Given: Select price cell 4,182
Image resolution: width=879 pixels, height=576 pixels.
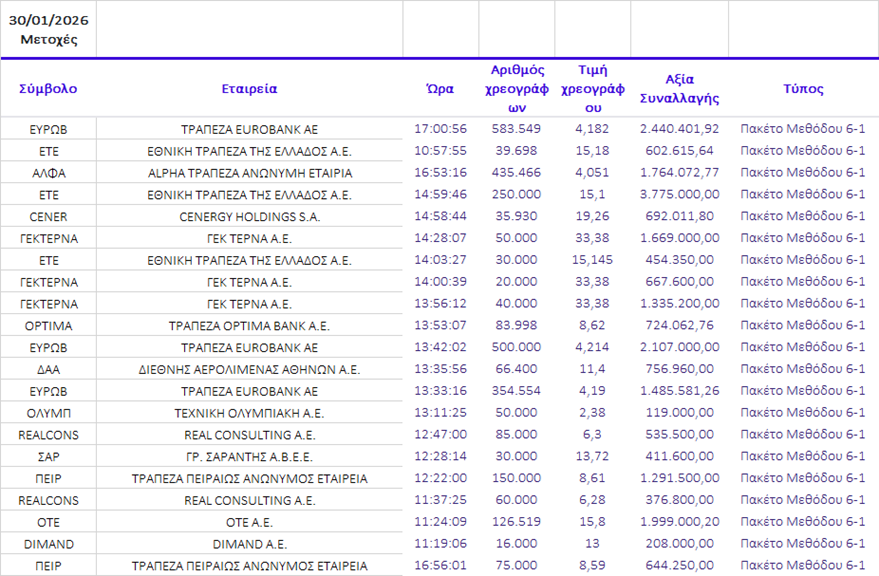Looking at the screenshot, I should coord(592,129).
